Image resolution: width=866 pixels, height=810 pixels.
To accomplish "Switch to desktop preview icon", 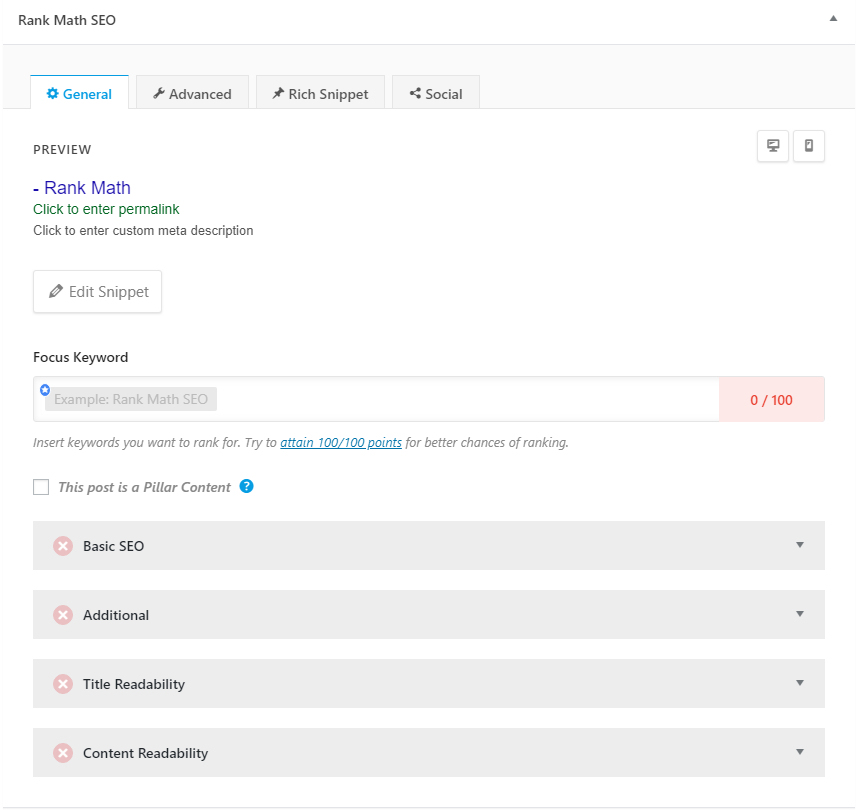I will coord(773,146).
